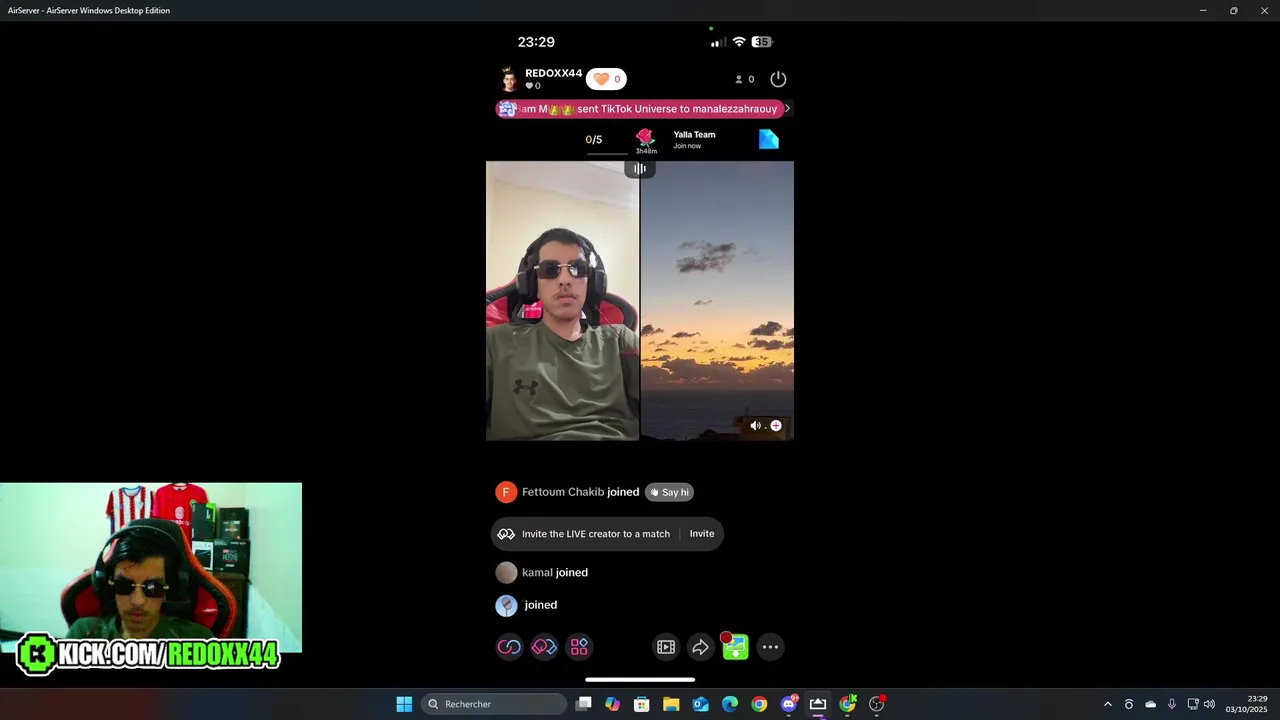Tap the LIVE match hearts icon
This screenshot has height=720, width=1280.
coord(544,647)
